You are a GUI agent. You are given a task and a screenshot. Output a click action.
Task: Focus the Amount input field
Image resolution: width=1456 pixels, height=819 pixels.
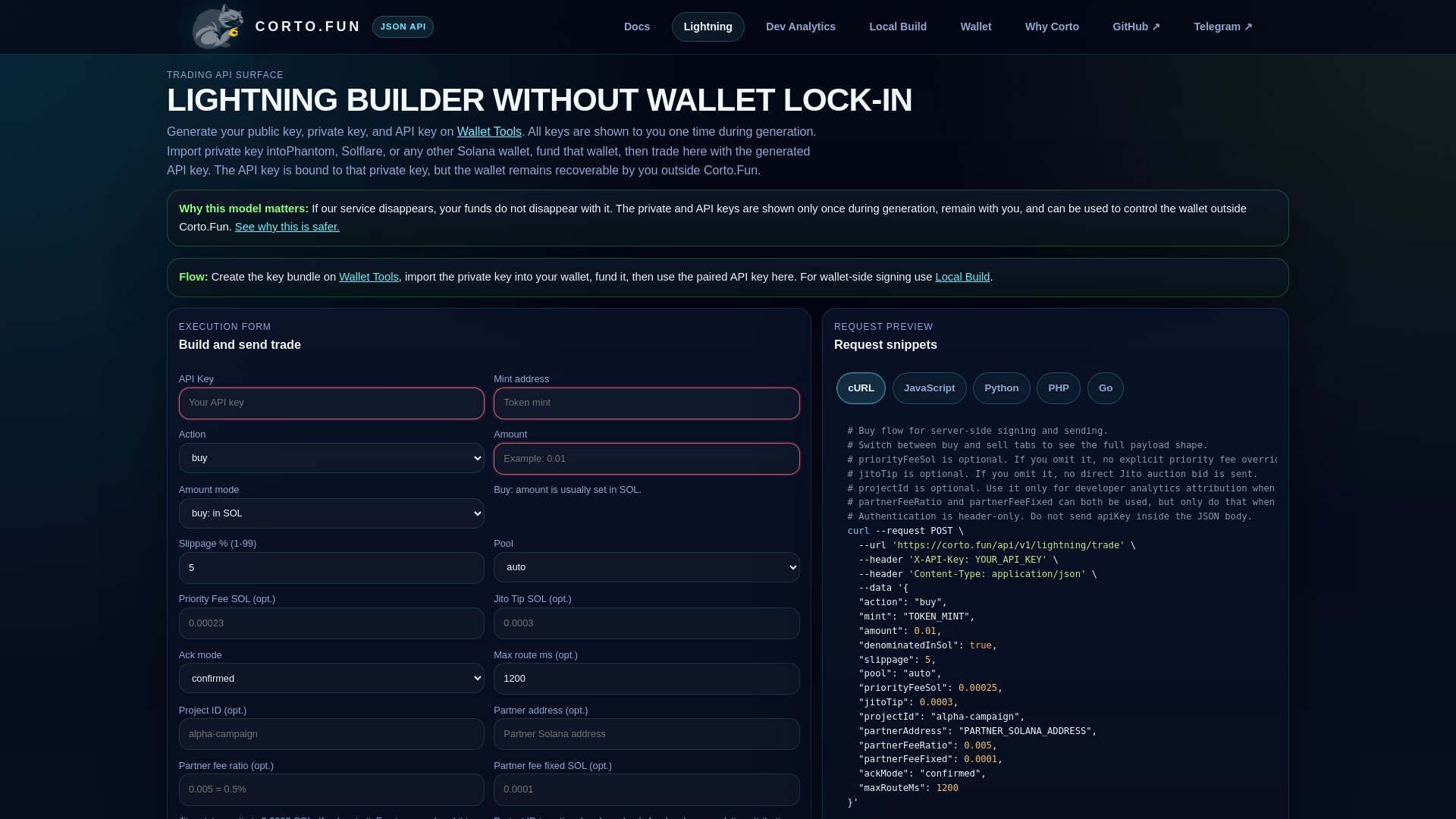point(646,459)
